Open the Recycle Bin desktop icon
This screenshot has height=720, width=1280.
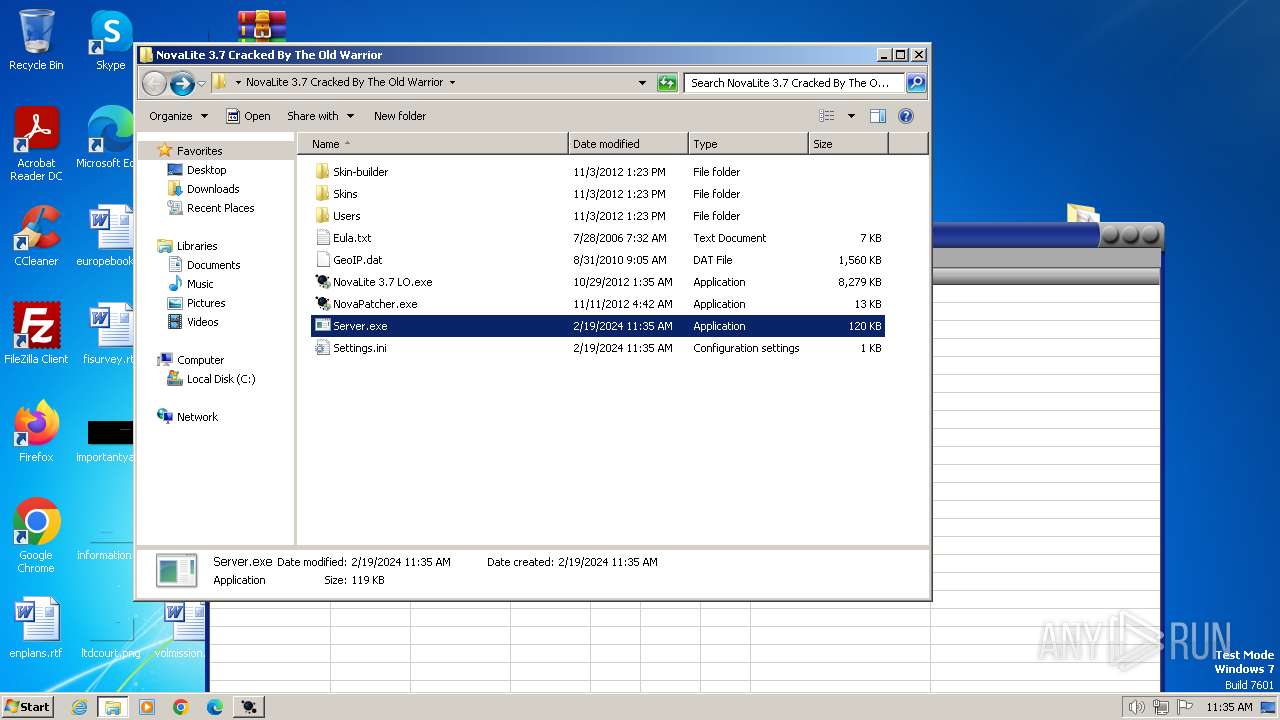click(x=36, y=40)
